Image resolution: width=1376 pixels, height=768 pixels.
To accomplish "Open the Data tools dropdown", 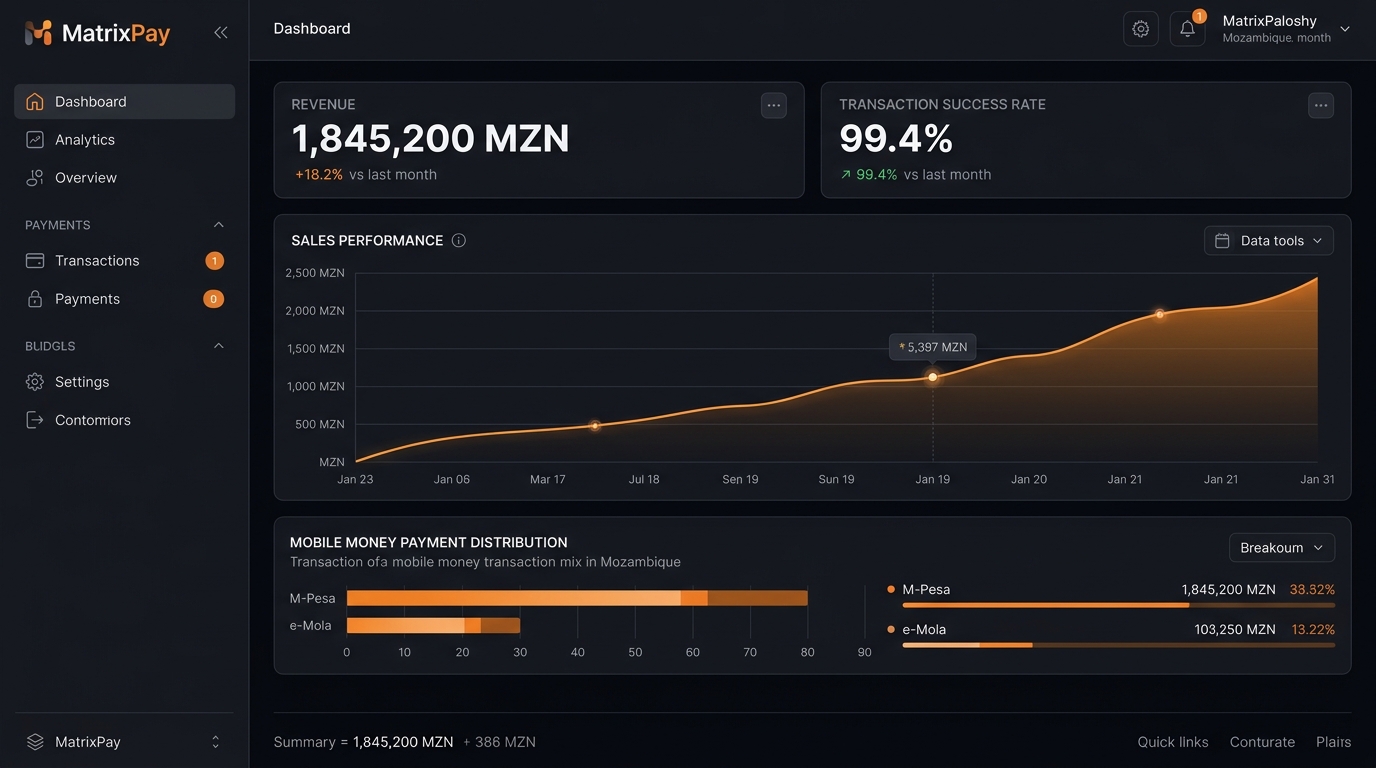I will [x=1269, y=241].
